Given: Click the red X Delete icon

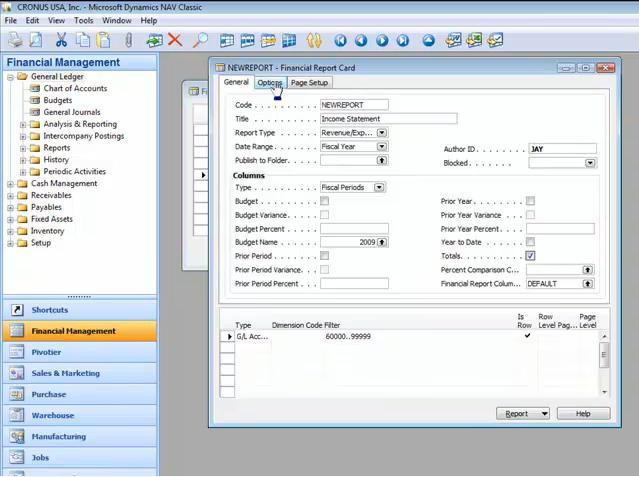Looking at the screenshot, I should [175, 40].
